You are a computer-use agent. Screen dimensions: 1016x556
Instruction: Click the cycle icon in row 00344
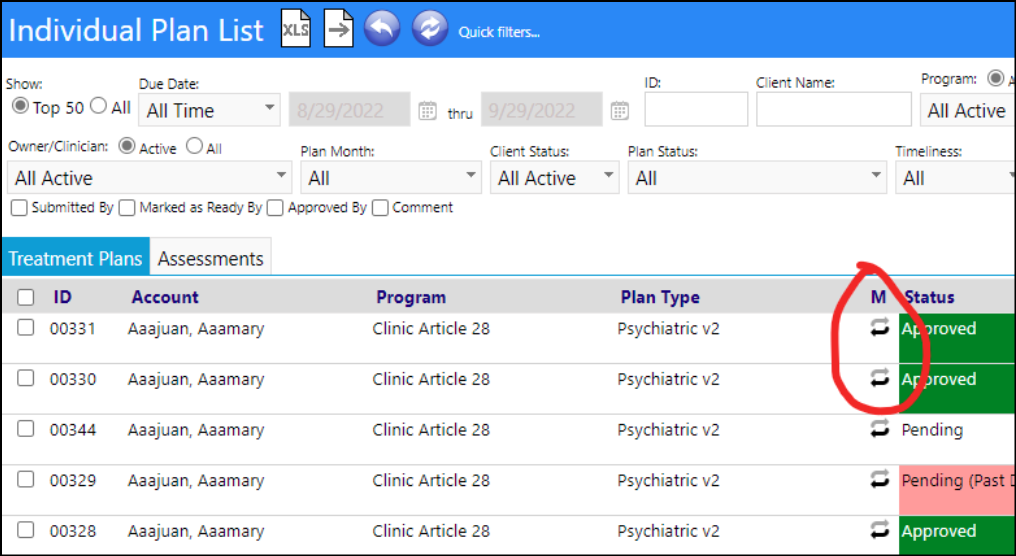tap(879, 429)
